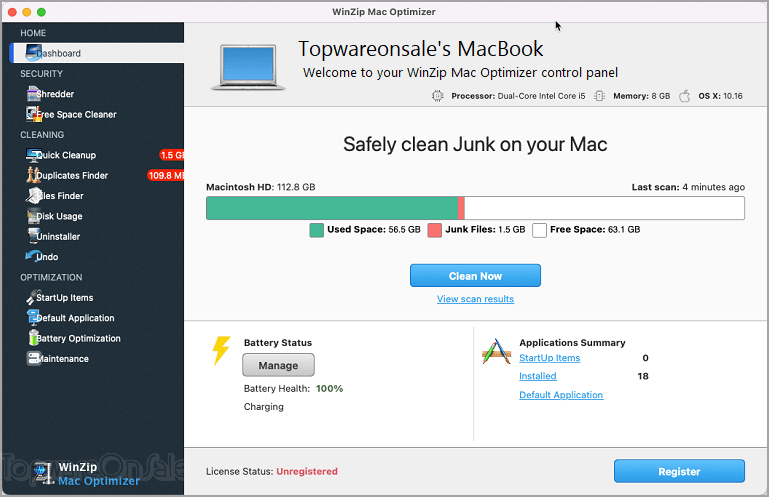Open the Dashboard sidebar icon

[34, 52]
